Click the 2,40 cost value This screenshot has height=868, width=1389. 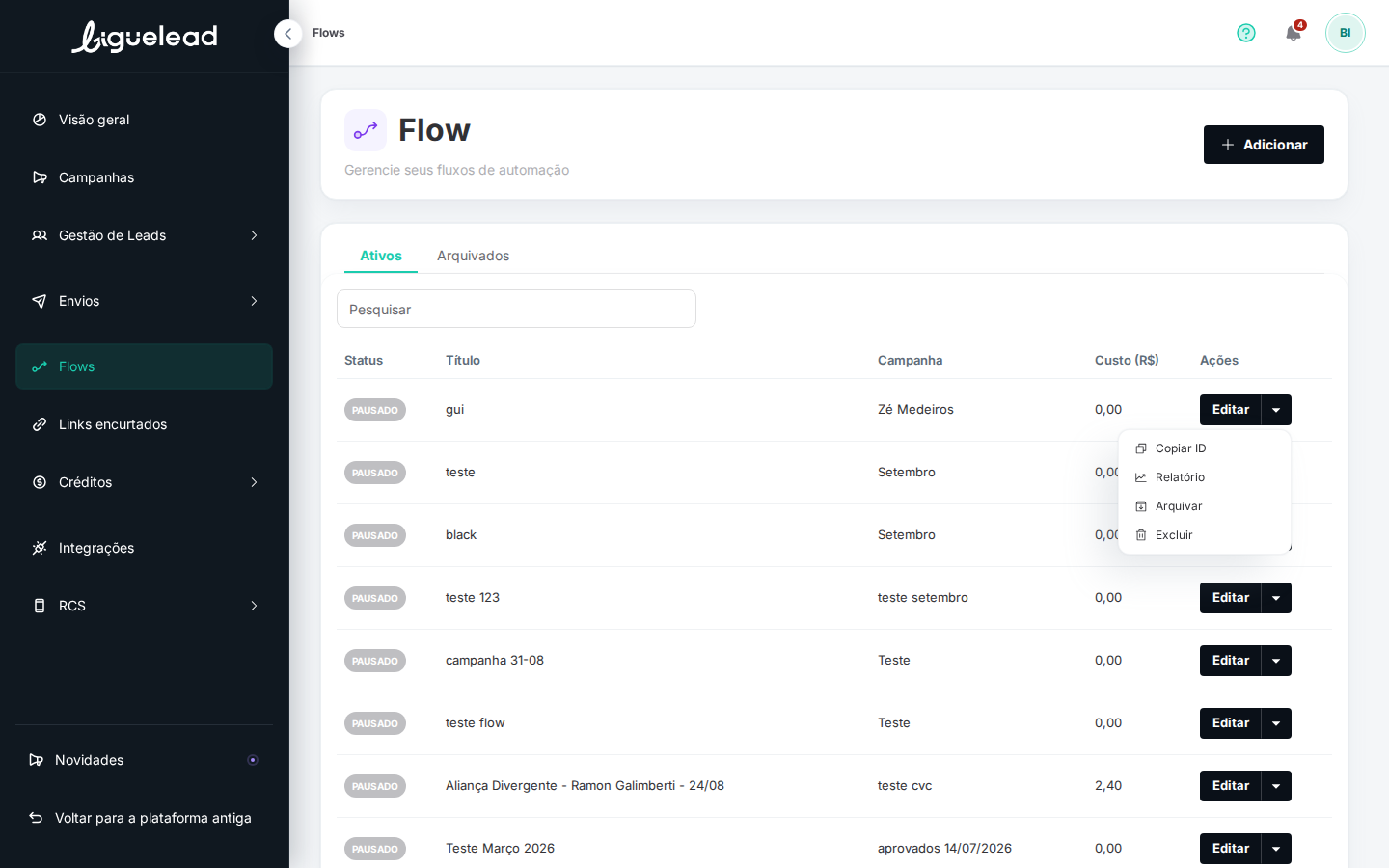1108,786
